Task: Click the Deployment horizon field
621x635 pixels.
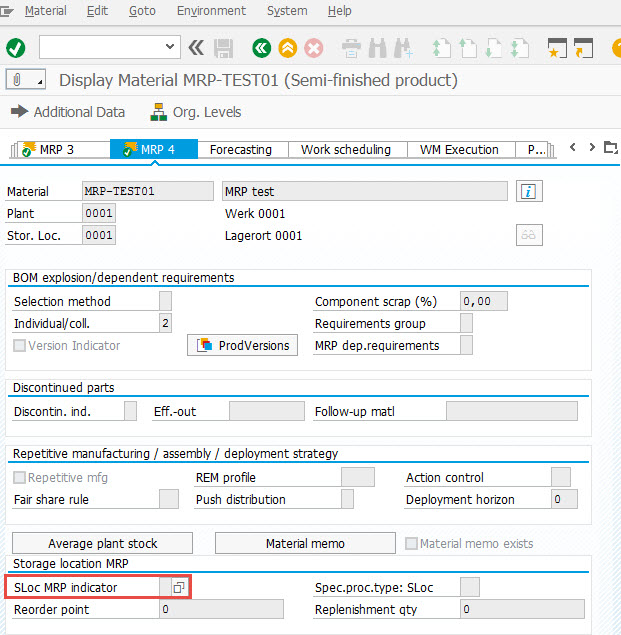Action: (x=564, y=499)
